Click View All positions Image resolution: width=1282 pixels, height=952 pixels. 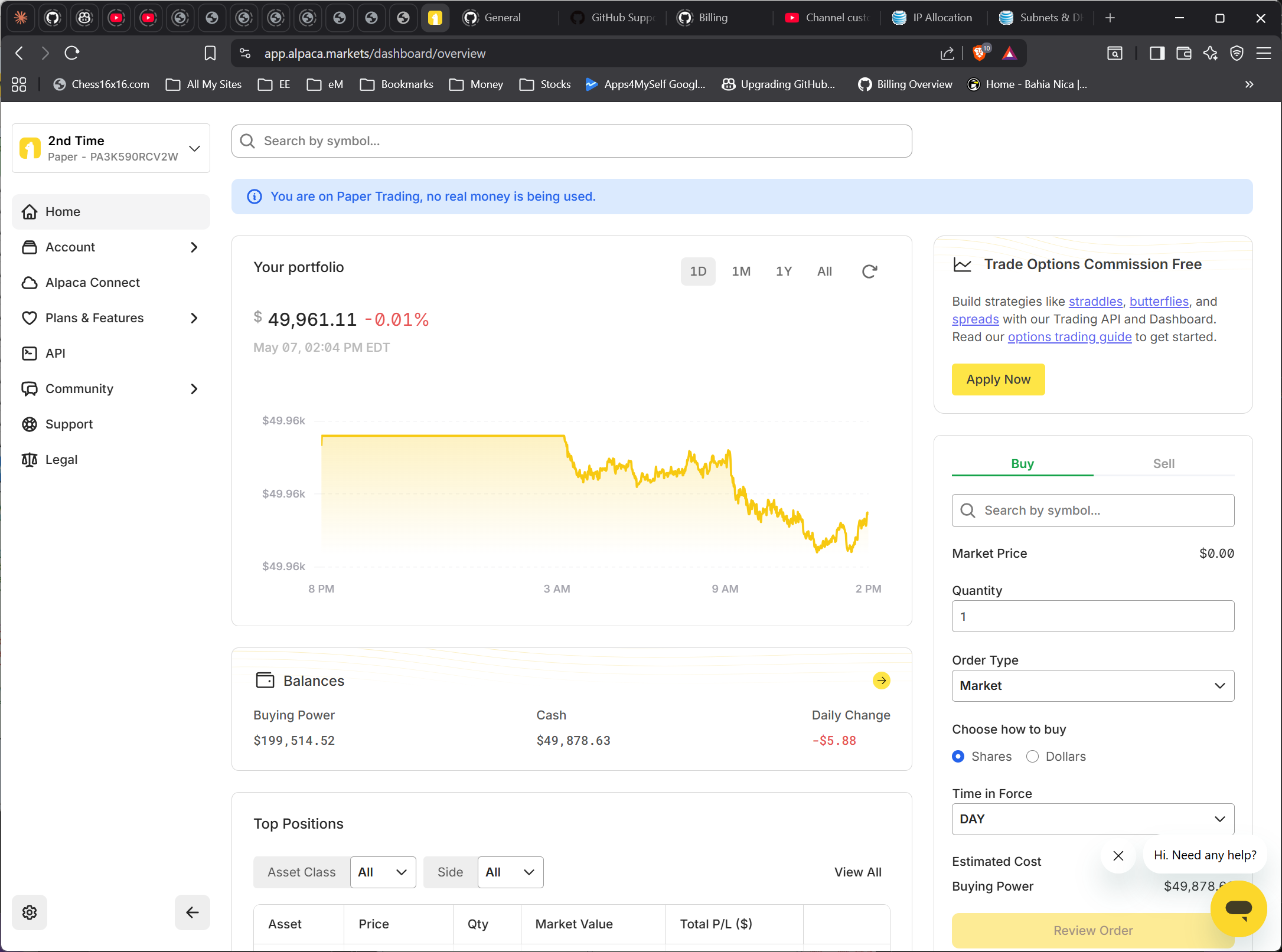(857, 872)
